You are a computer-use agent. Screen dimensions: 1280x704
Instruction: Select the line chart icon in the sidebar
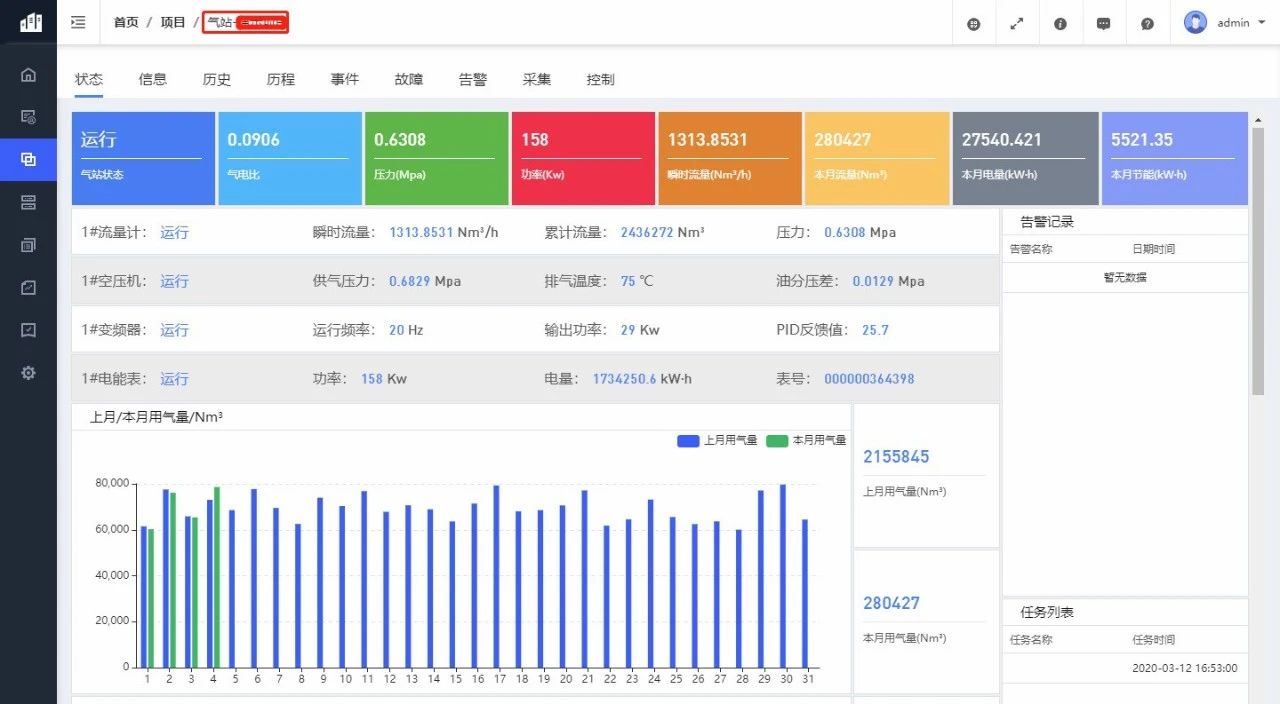click(28, 288)
